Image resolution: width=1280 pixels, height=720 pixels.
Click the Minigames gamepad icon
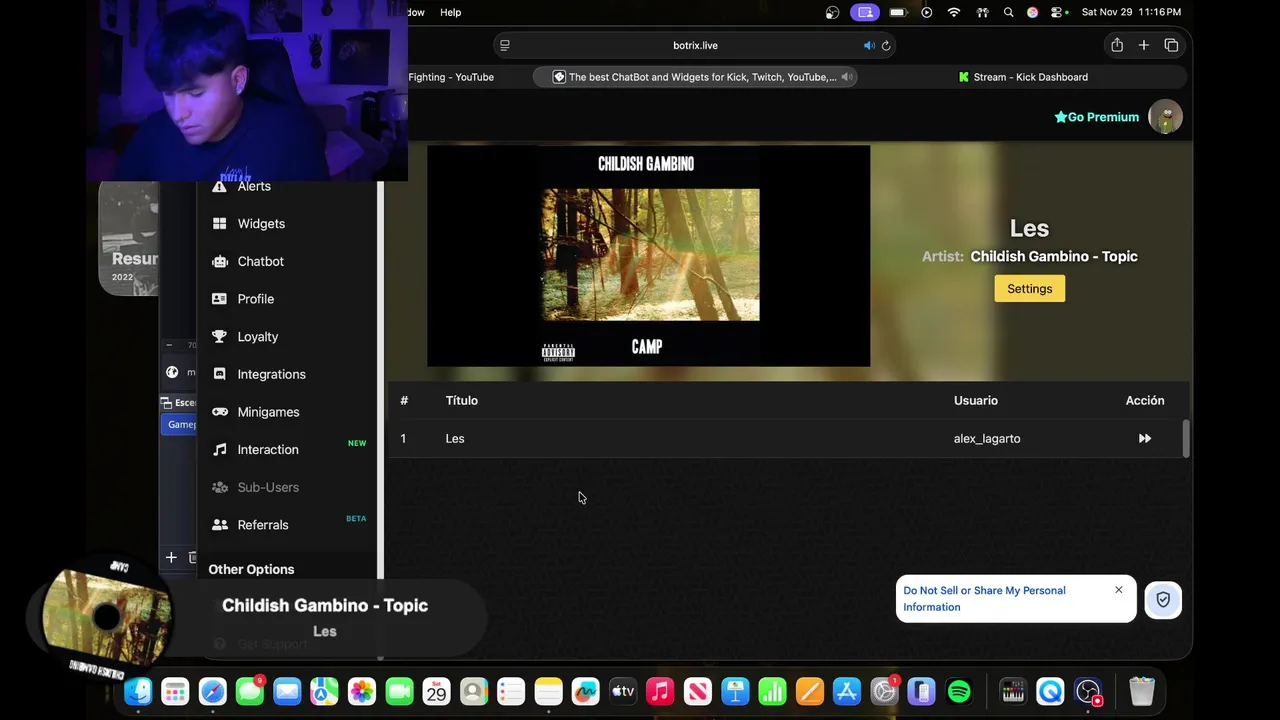pyautogui.click(x=220, y=412)
